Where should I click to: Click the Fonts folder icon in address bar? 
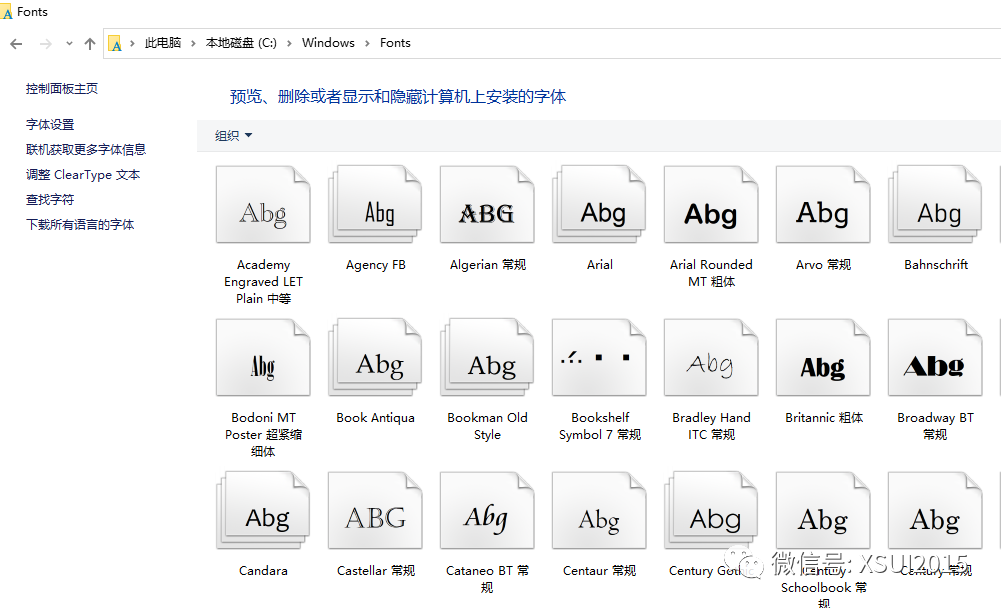115,43
